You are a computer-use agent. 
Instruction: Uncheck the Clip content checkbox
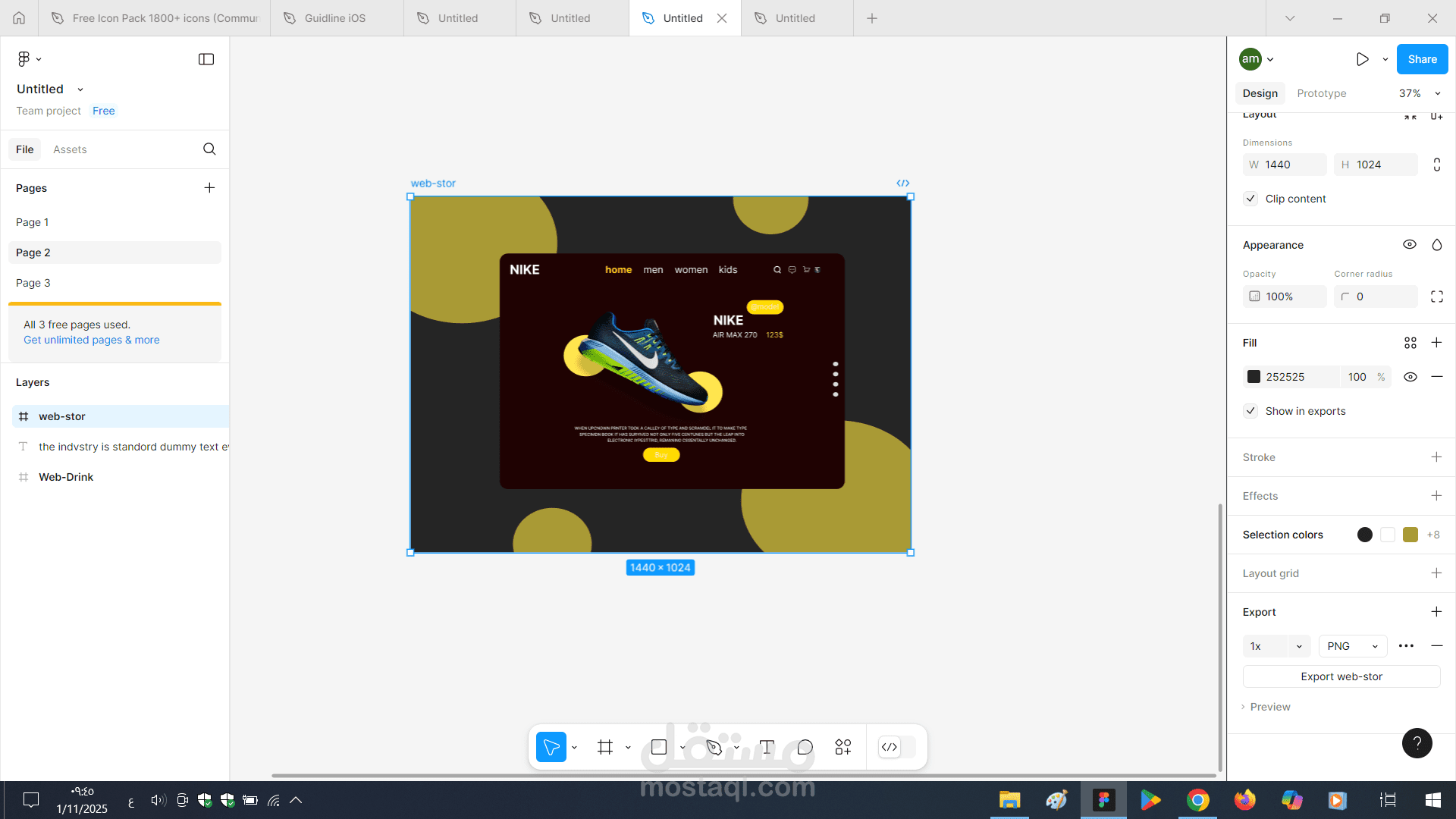(x=1250, y=199)
